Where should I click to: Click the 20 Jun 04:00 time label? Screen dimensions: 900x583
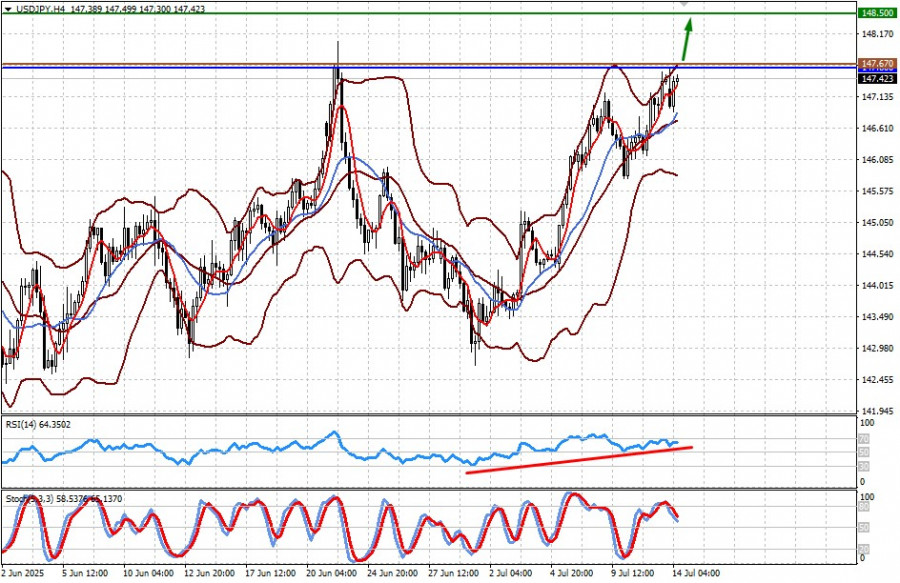pos(331,573)
